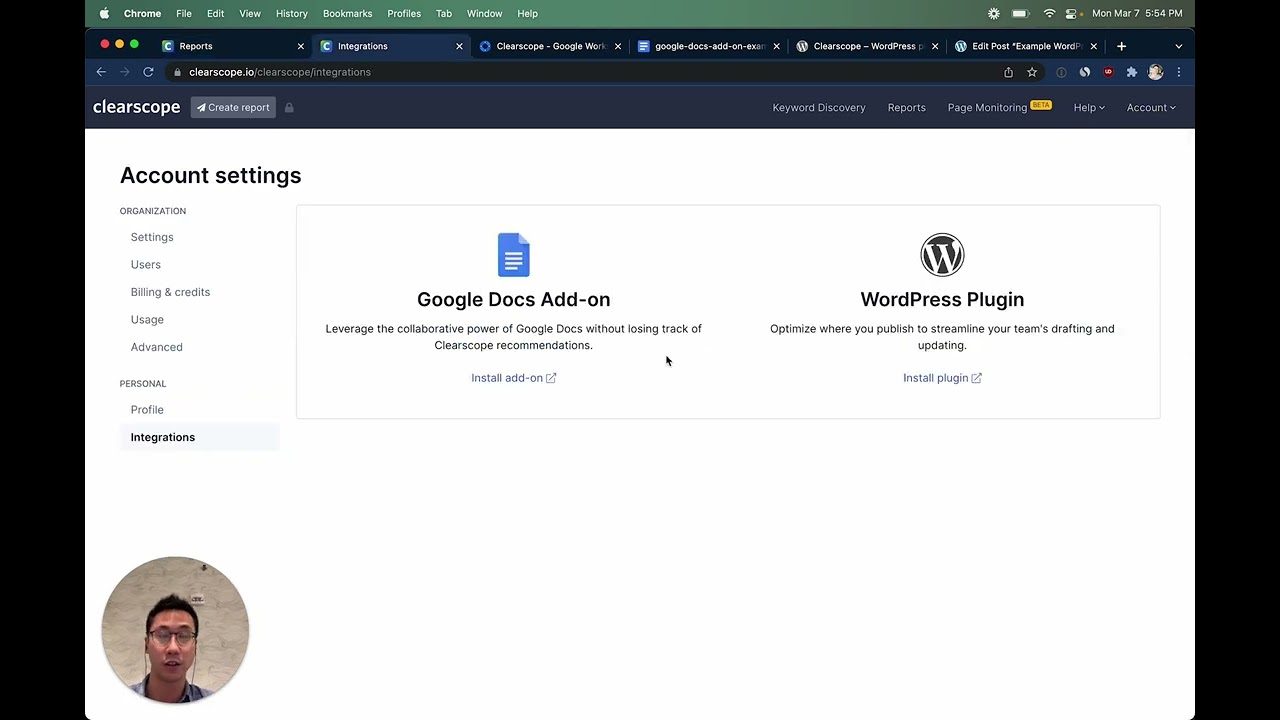
Task: Switch to the Reports tab
Action: [196, 46]
